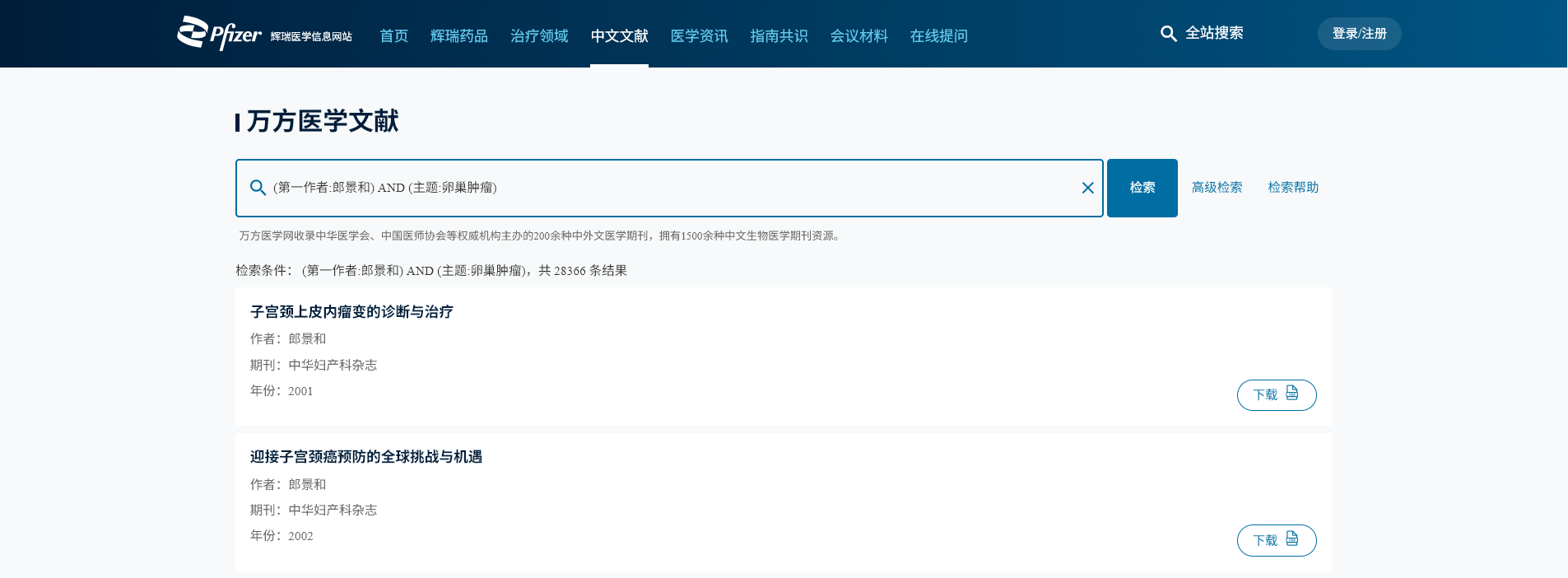Open the 检索帮助 help link
Screen dimensions: 1568x578
click(1292, 188)
